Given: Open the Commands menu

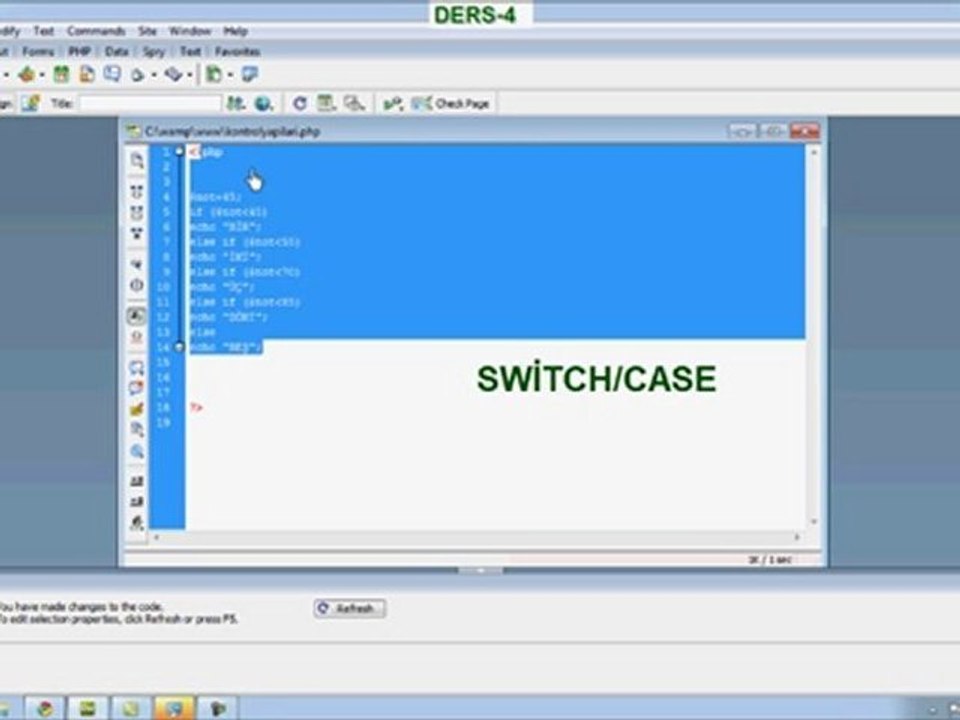Looking at the screenshot, I should pyautogui.click(x=96, y=31).
